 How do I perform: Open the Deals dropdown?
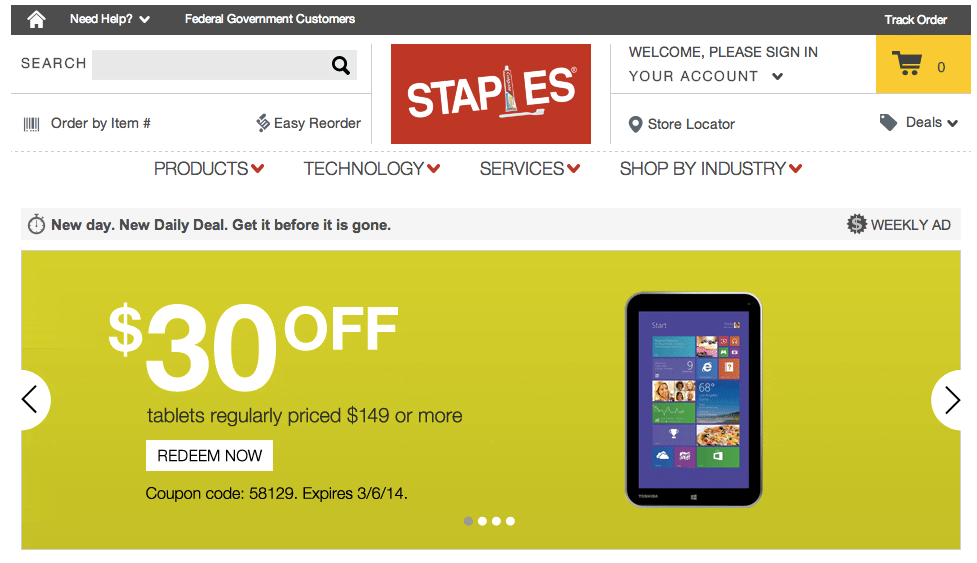919,123
